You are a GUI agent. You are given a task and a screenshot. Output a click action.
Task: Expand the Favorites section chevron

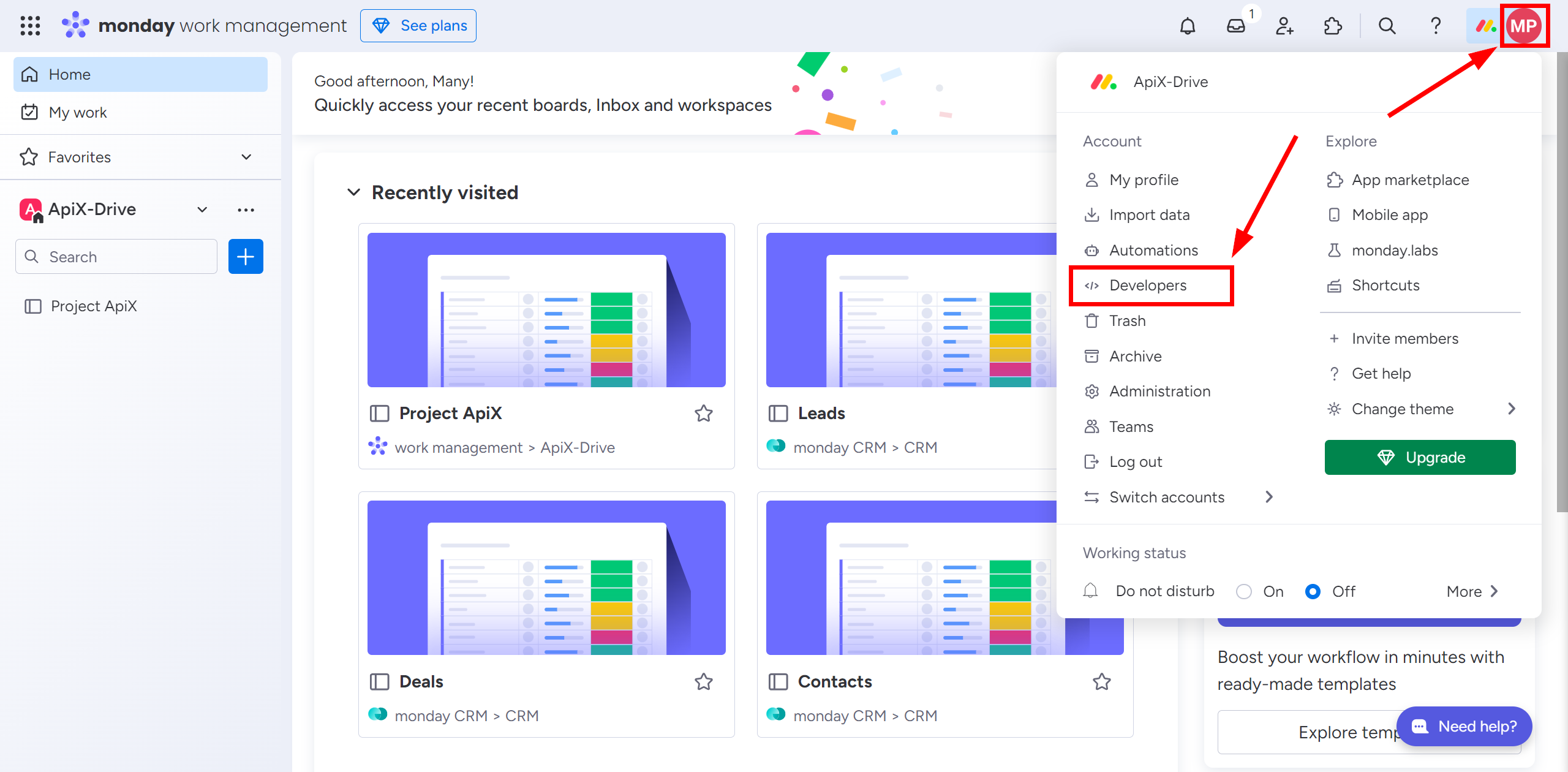246,157
